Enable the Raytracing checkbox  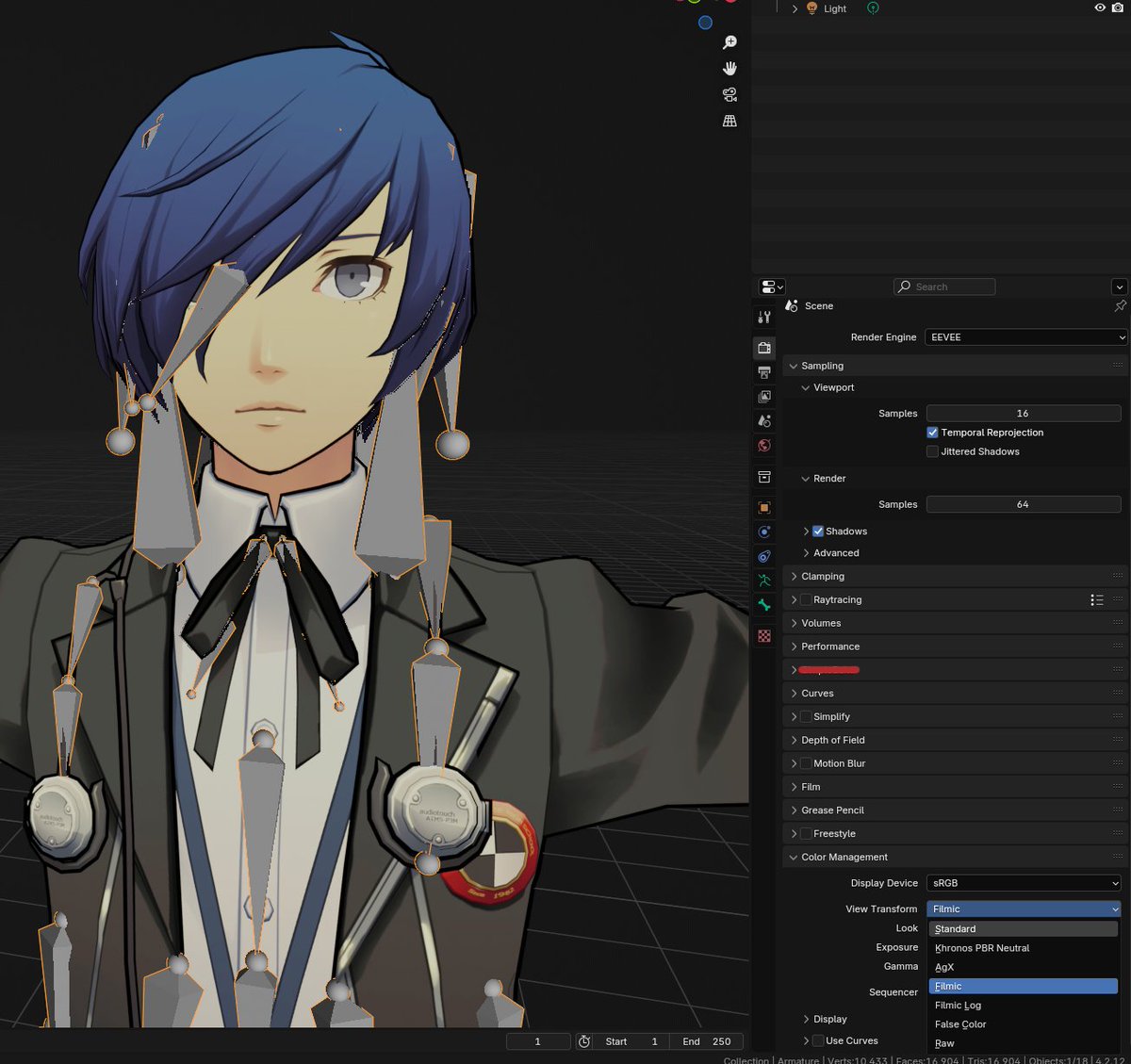(806, 600)
